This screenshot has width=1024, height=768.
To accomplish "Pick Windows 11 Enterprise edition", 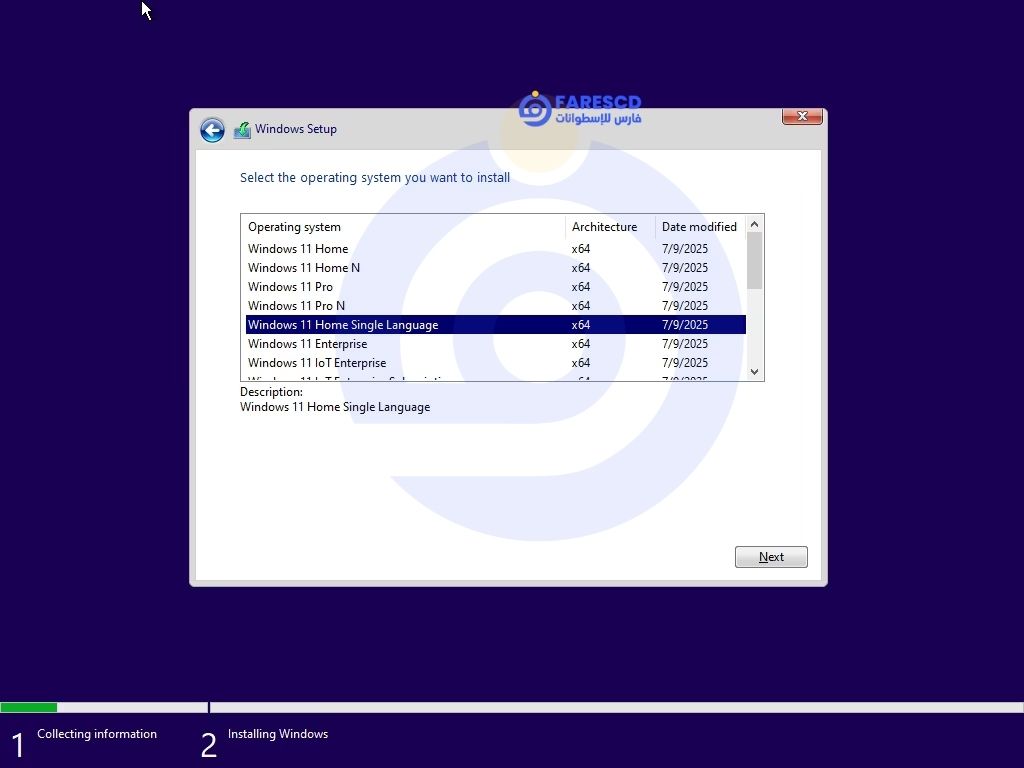I will click(496, 344).
